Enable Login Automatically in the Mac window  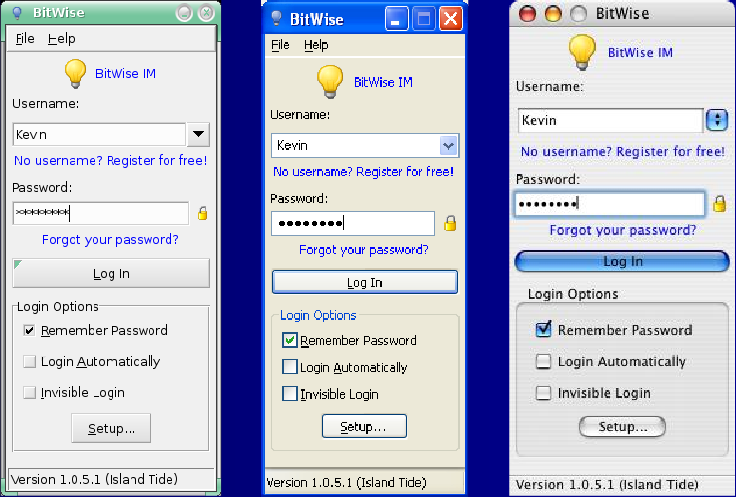pyautogui.click(x=544, y=361)
